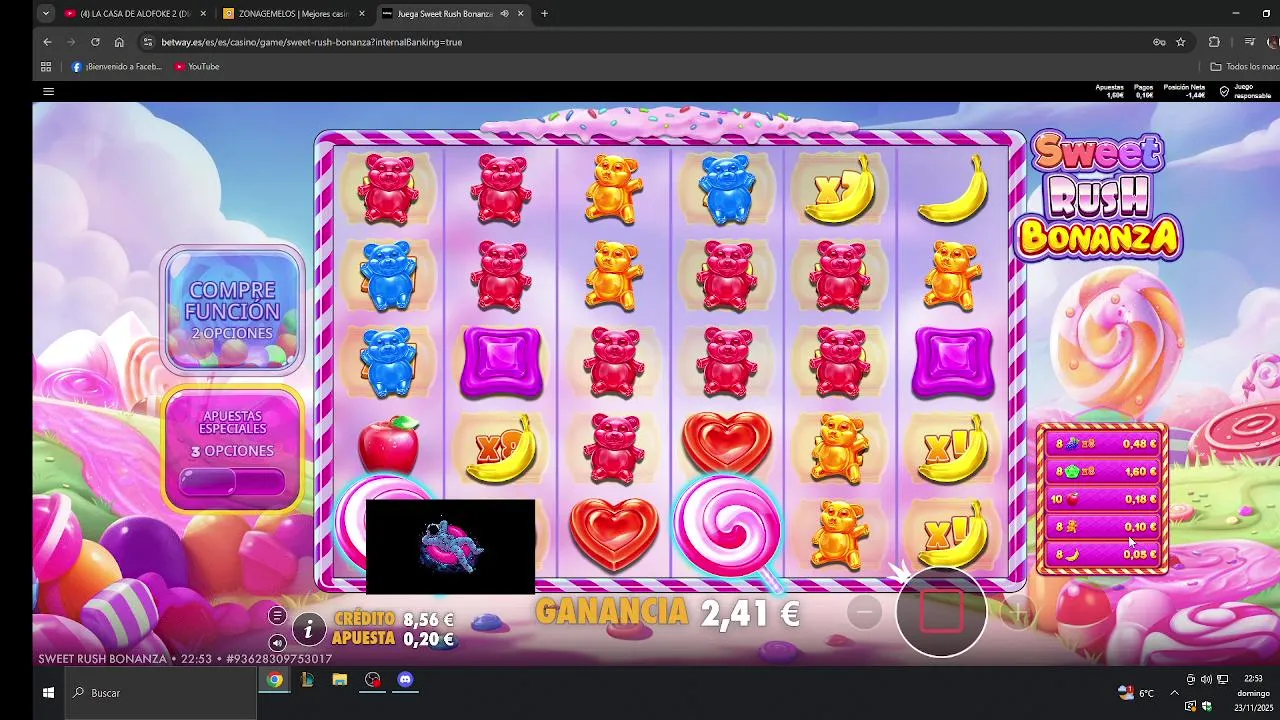The image size is (1280, 720).
Task: Reload the current page
Action: (95, 42)
